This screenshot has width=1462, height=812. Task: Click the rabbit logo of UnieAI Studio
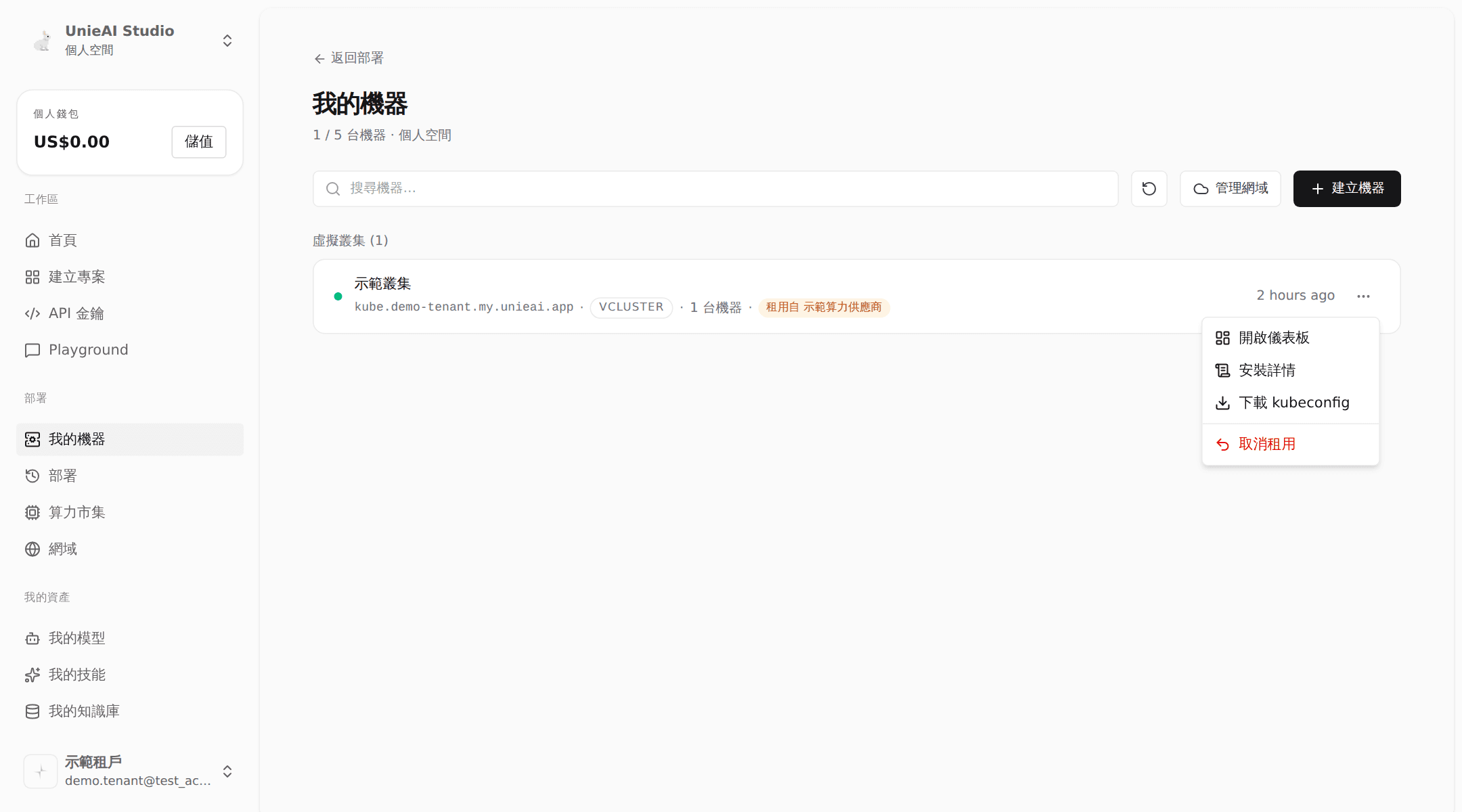[x=43, y=41]
